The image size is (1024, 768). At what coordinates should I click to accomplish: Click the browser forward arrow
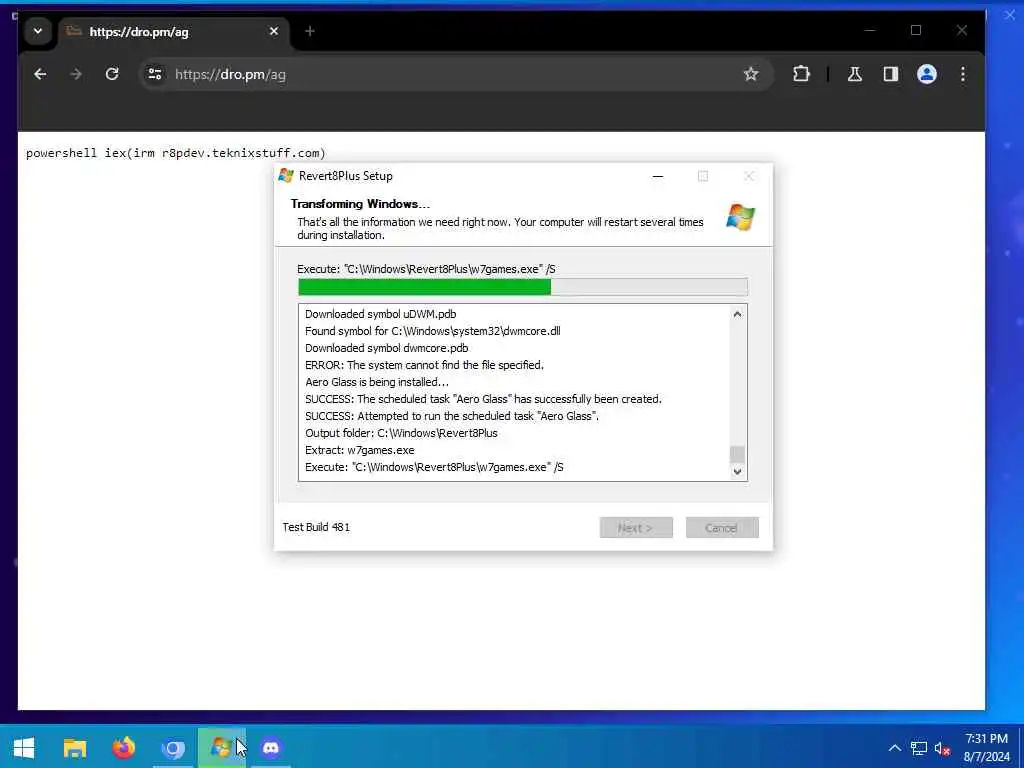click(76, 74)
